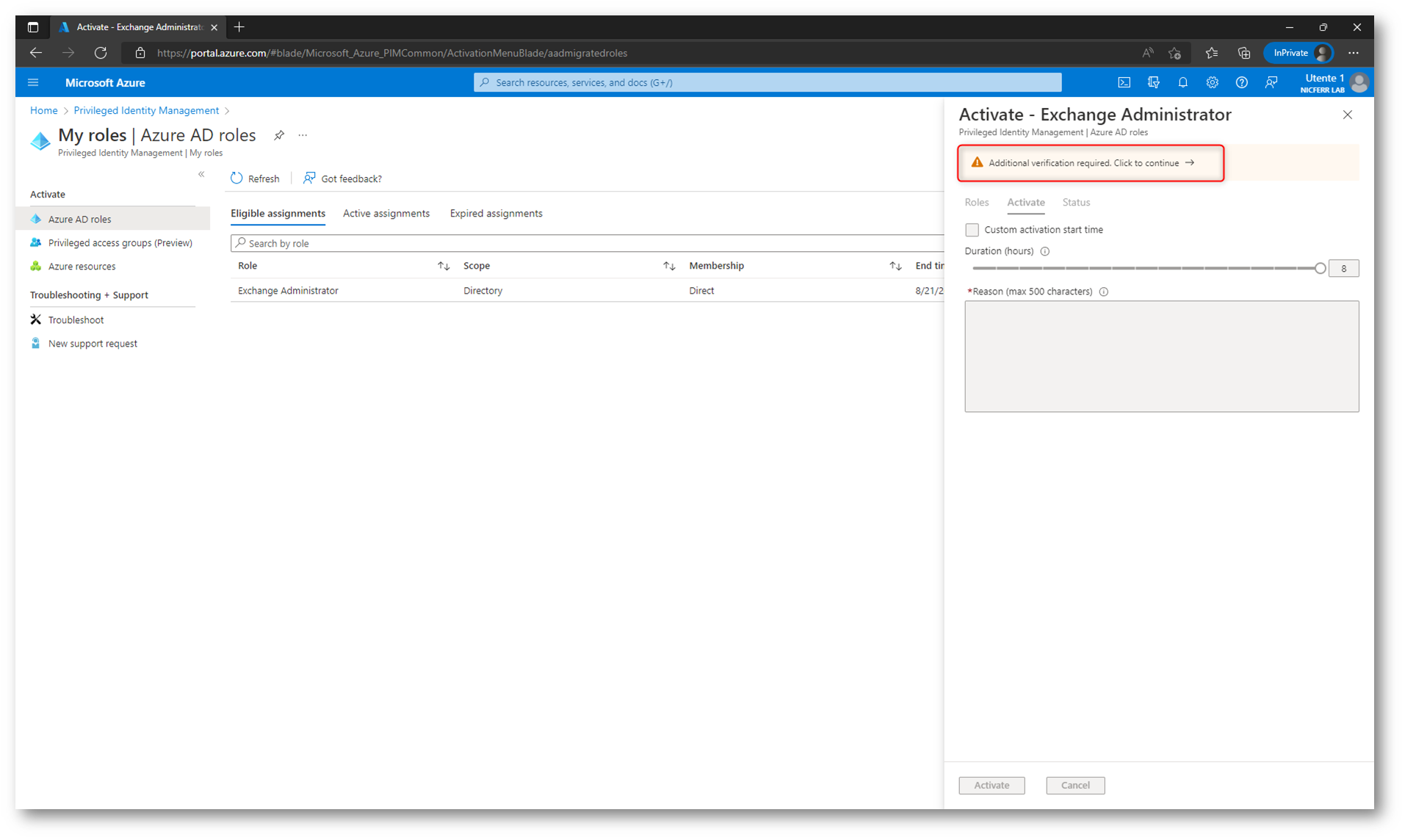Open portal settings gear
Screen dimensions: 1405x840
(x=1212, y=83)
